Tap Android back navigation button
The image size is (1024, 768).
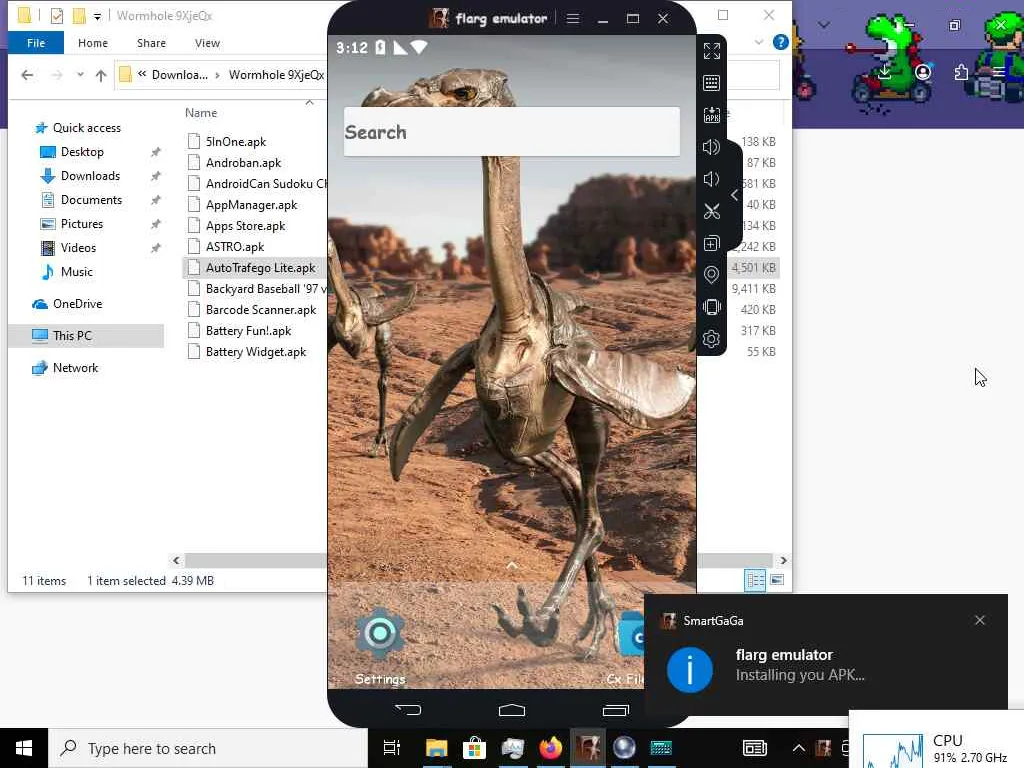point(408,709)
